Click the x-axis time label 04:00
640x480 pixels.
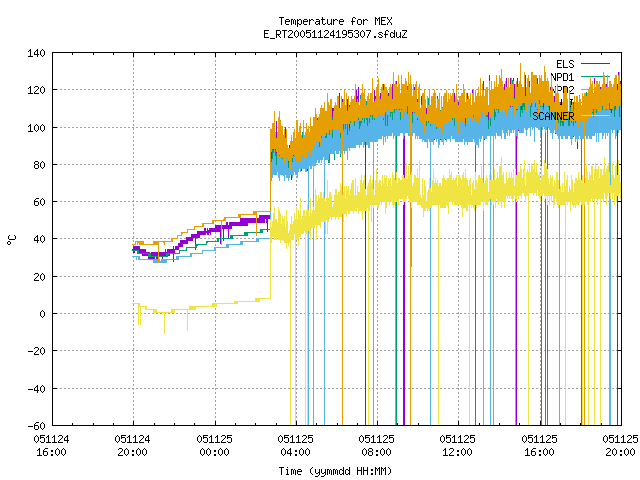coord(295,452)
